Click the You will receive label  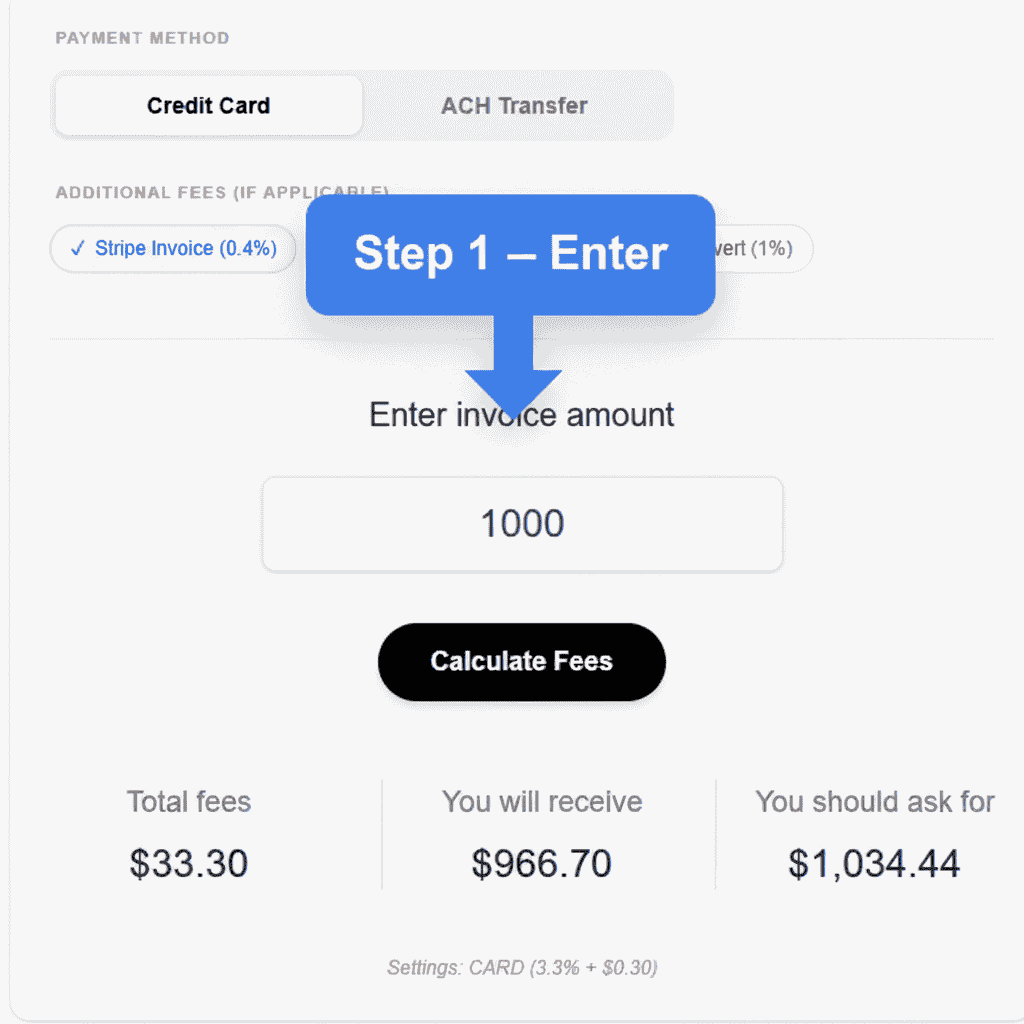point(542,801)
